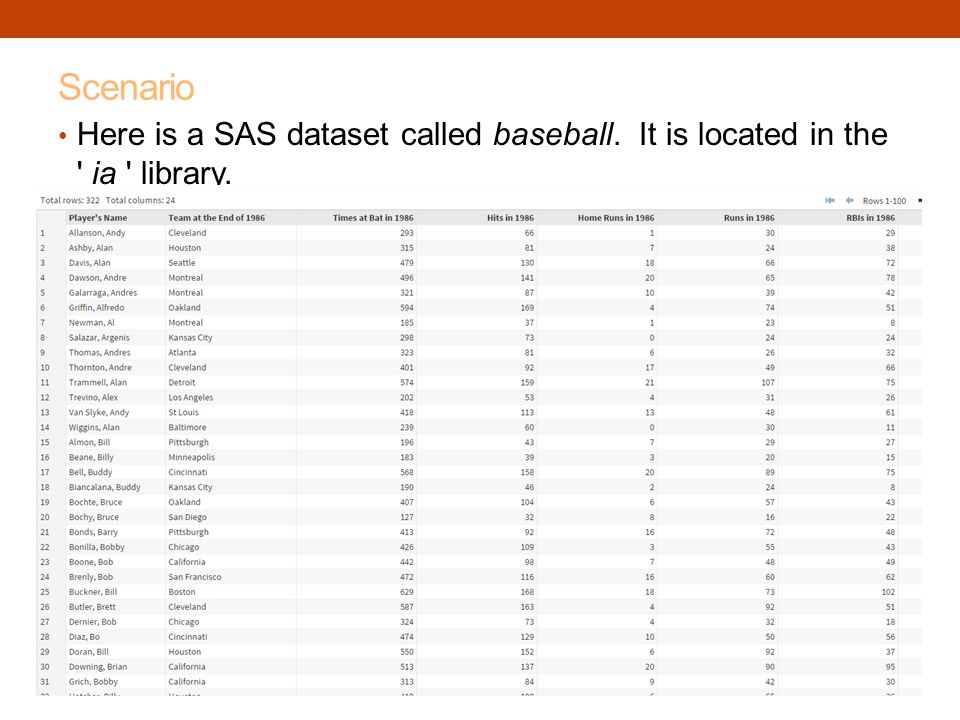Click Dawson, Andre in the table
This screenshot has height=720, width=960.
click(97, 277)
